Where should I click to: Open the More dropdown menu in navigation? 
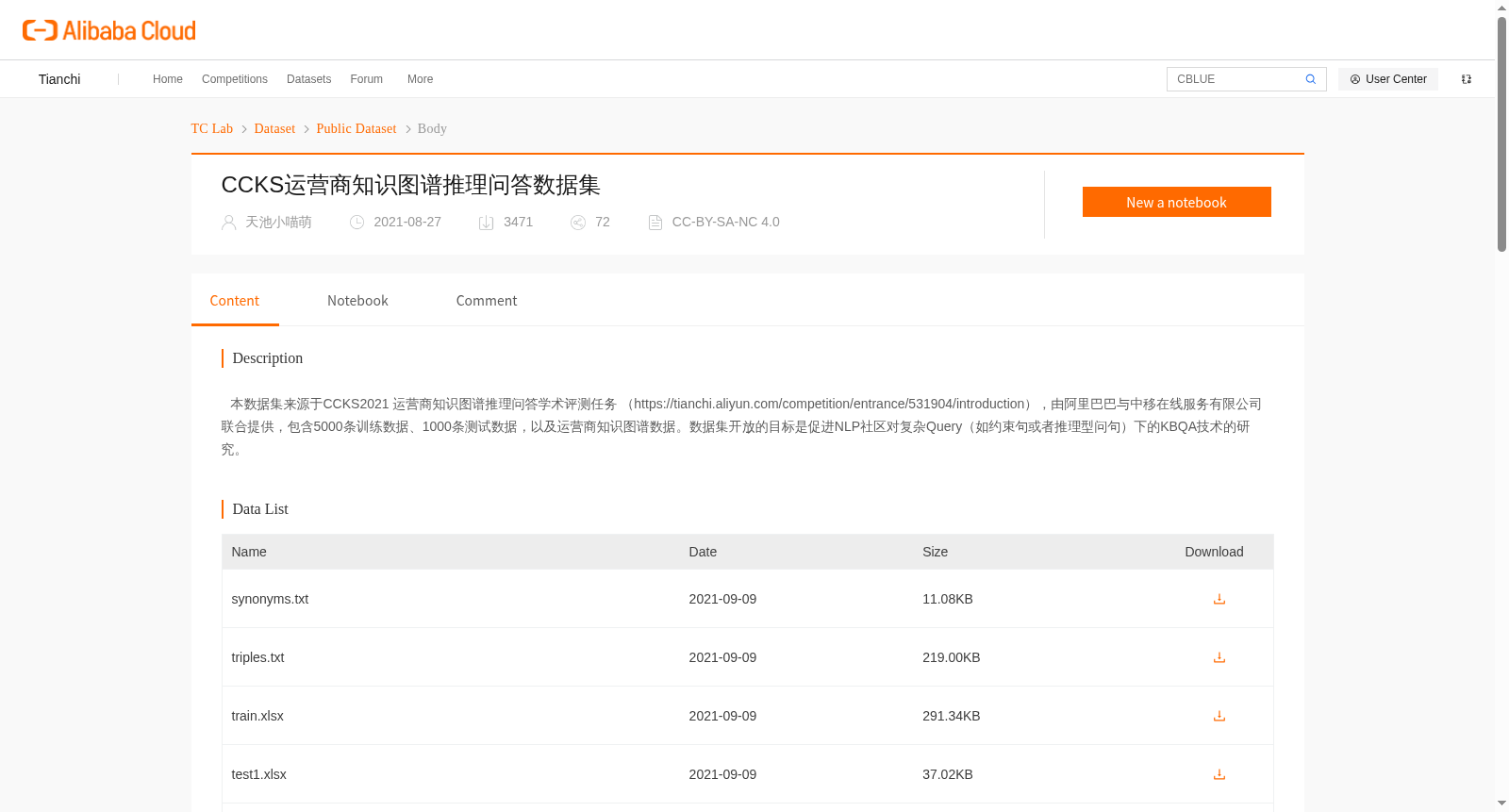(420, 79)
